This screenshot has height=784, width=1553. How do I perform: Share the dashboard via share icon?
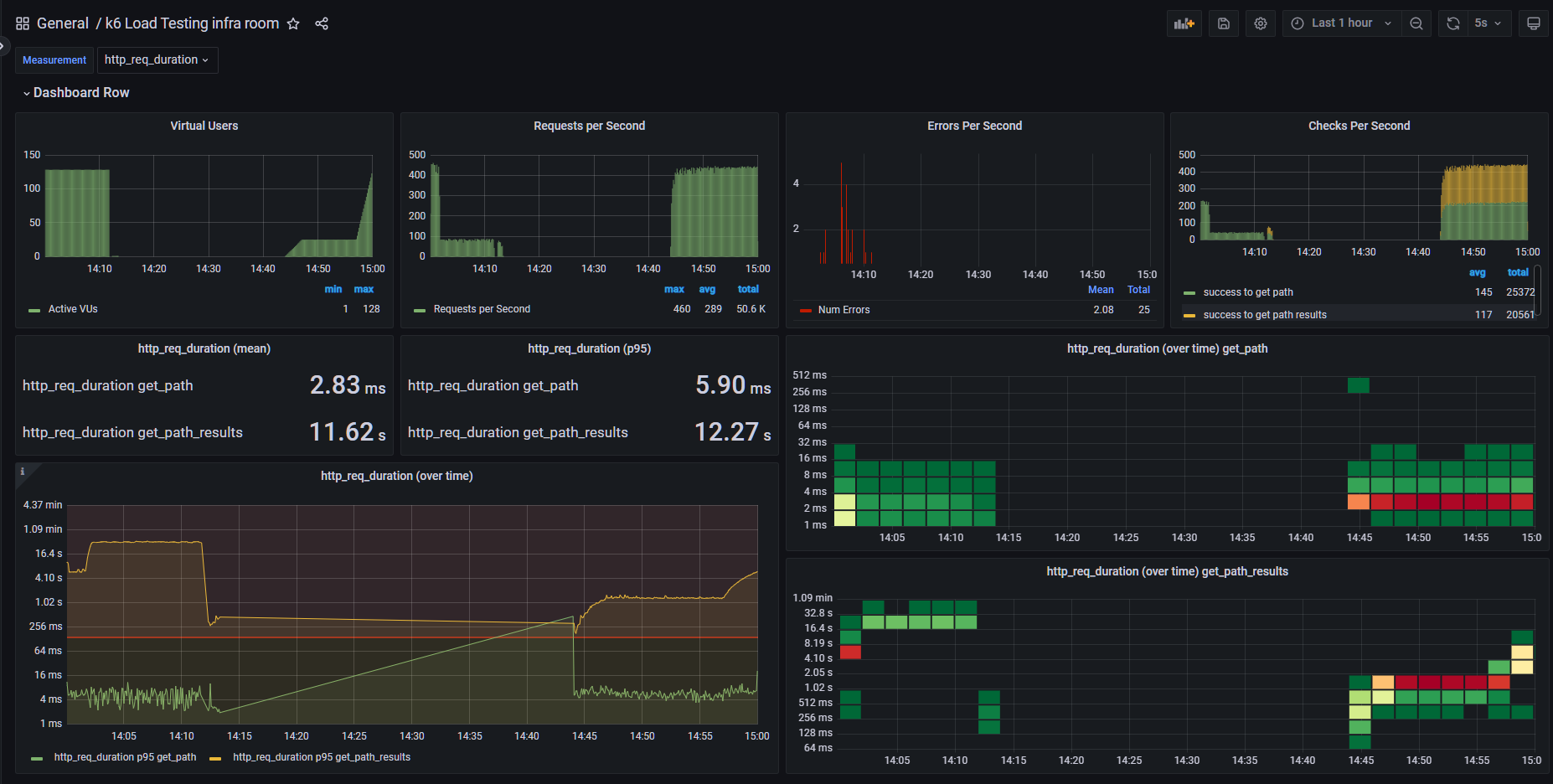click(322, 23)
